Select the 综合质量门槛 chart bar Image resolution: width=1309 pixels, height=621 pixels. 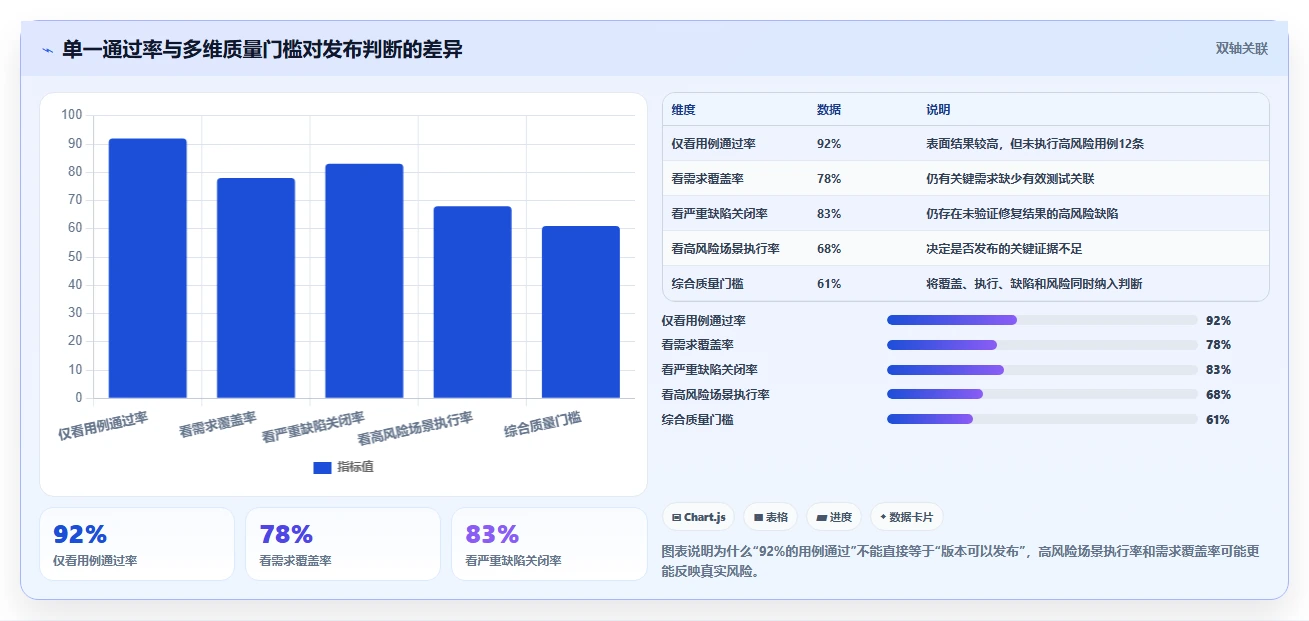(581, 312)
